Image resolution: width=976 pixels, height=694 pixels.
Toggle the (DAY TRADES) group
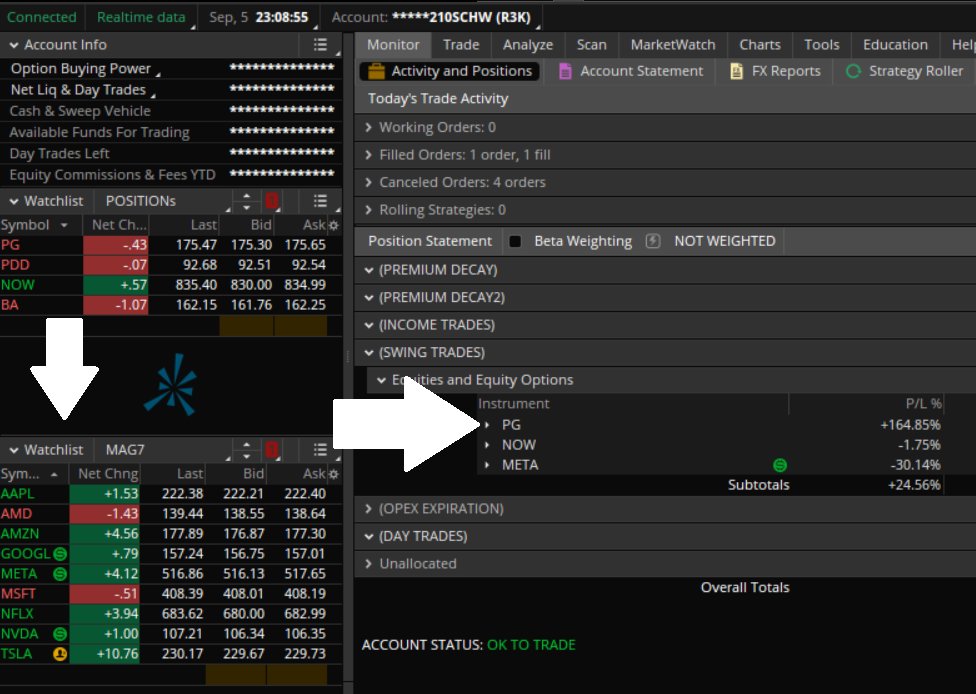[x=368, y=536]
